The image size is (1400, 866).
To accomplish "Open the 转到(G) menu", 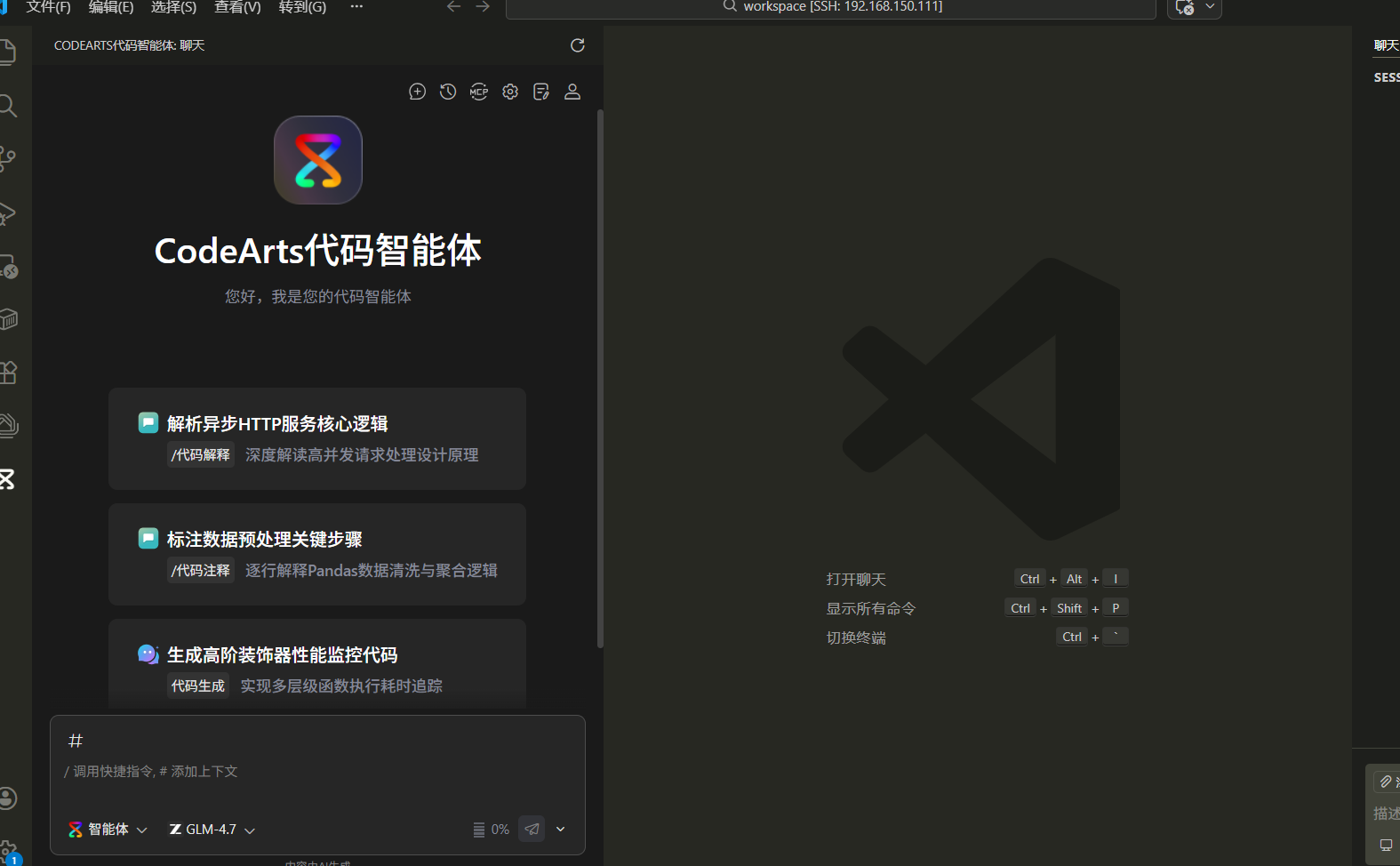I will tap(302, 7).
